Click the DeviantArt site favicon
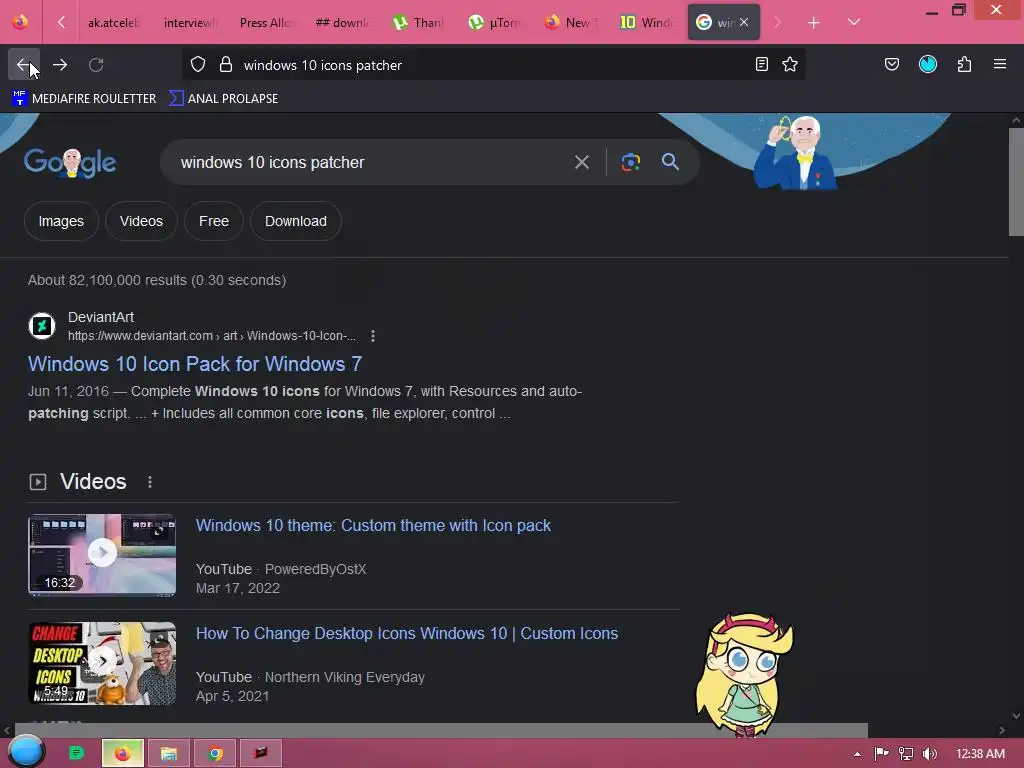Screen dimensions: 1024x768 tap(42, 326)
